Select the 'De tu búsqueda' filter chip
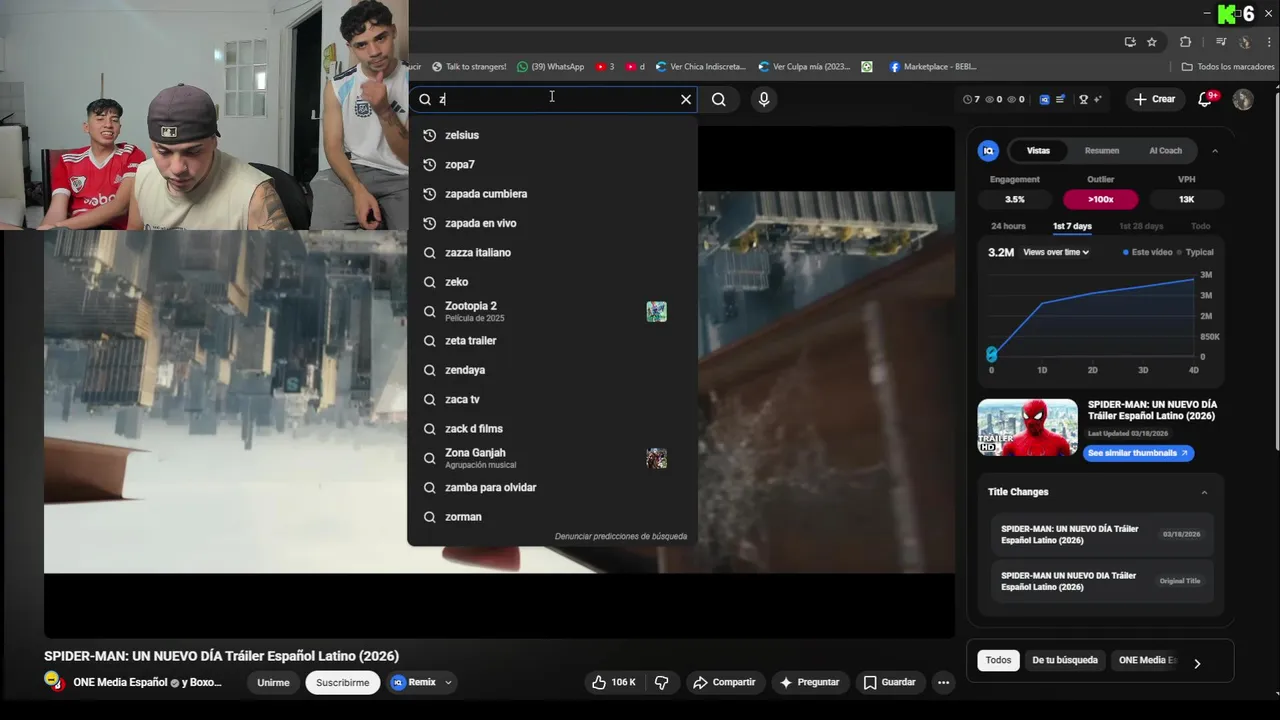The image size is (1280, 720). [x=1065, y=660]
